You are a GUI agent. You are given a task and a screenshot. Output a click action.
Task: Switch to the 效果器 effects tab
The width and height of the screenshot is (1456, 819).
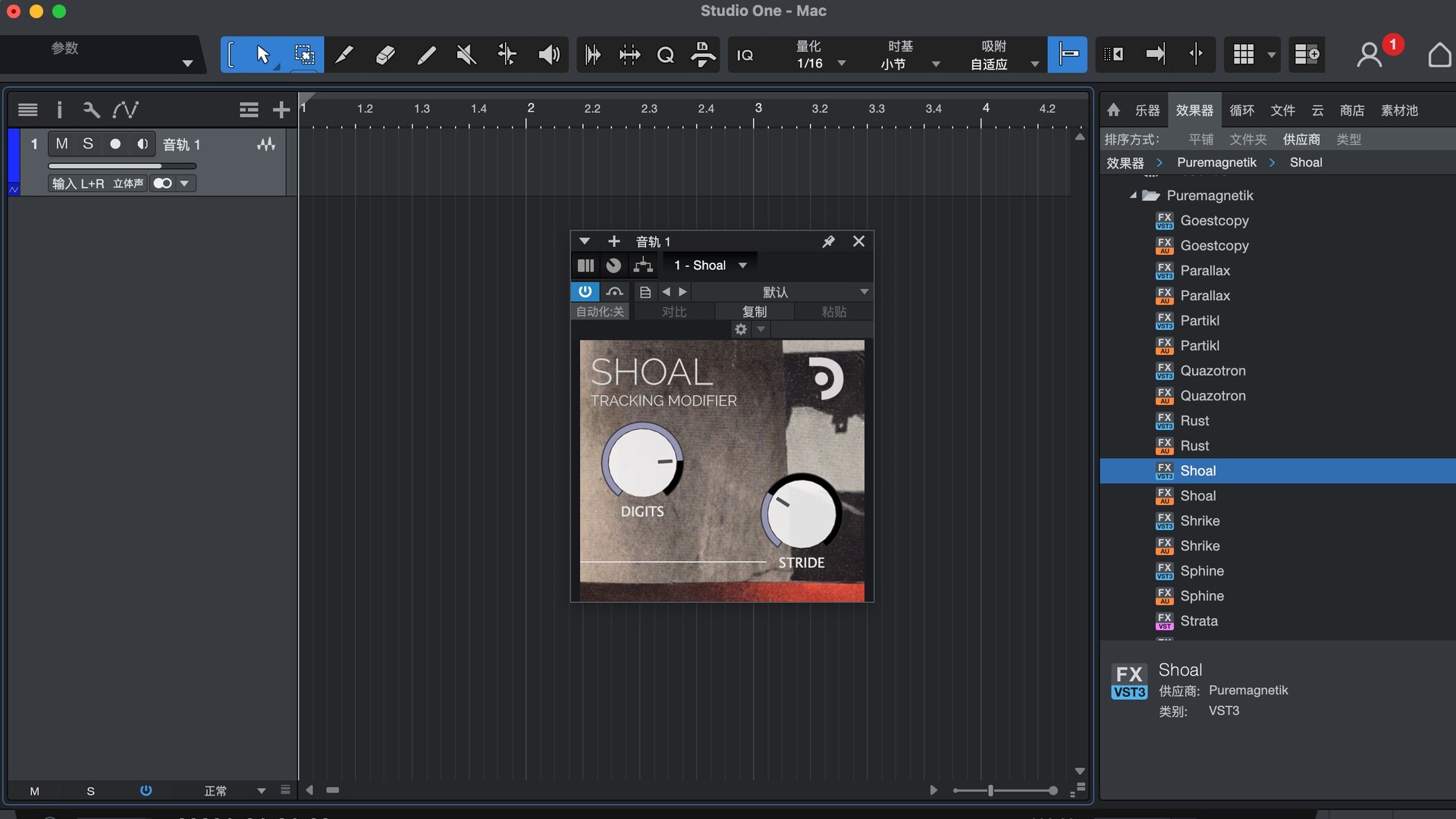click(x=1194, y=111)
